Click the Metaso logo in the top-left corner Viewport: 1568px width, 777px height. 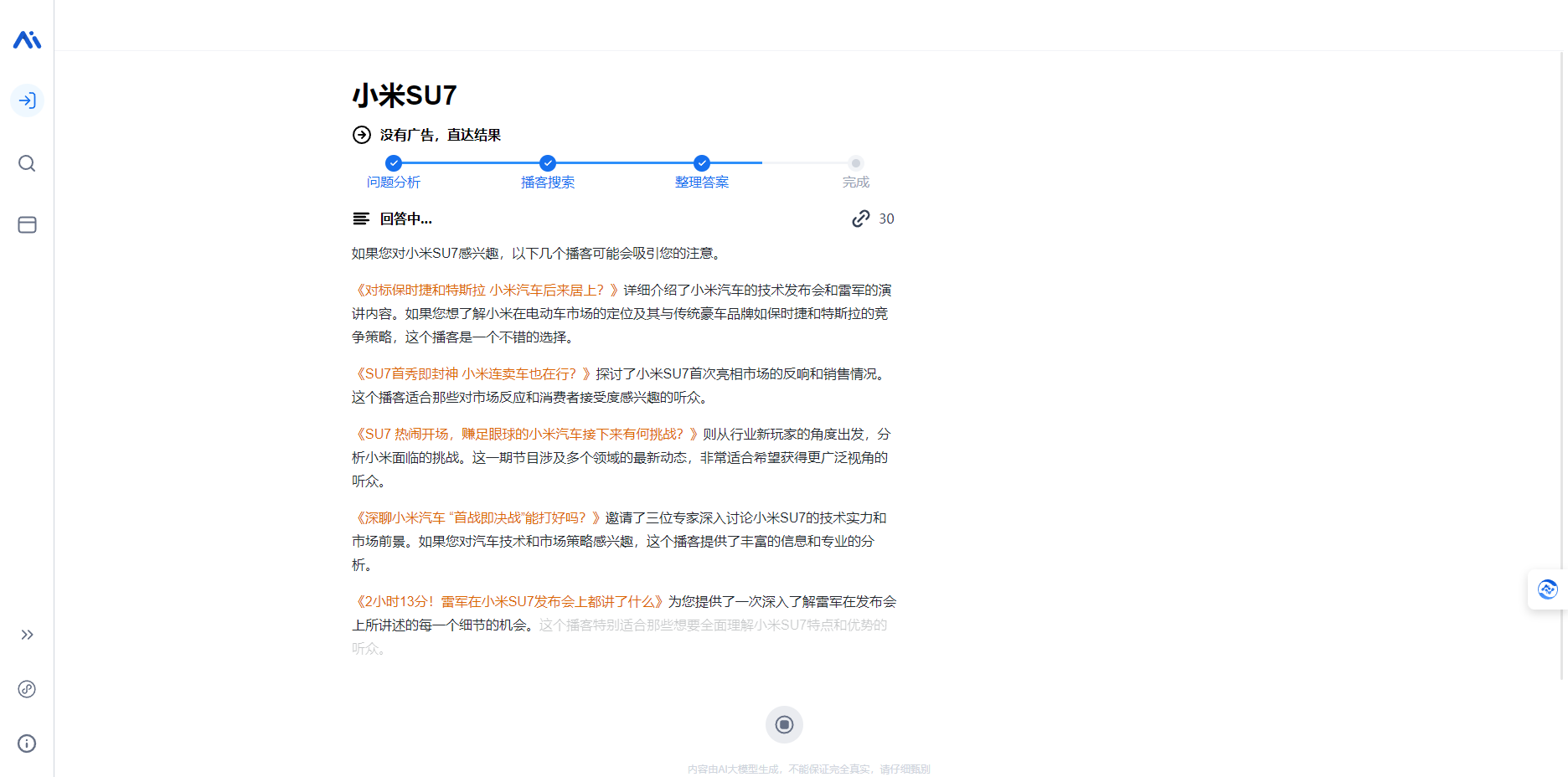pos(26,39)
